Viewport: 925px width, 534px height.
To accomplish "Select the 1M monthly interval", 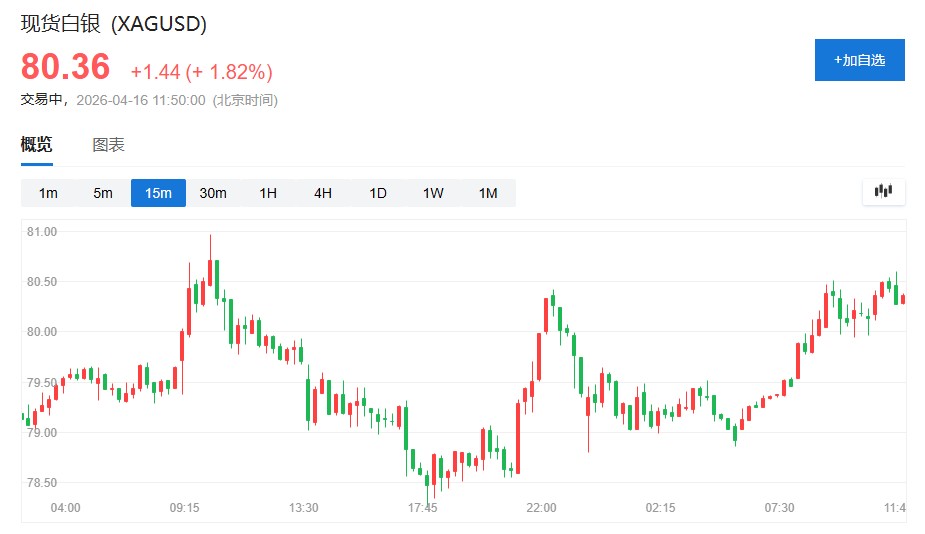I will [488, 193].
